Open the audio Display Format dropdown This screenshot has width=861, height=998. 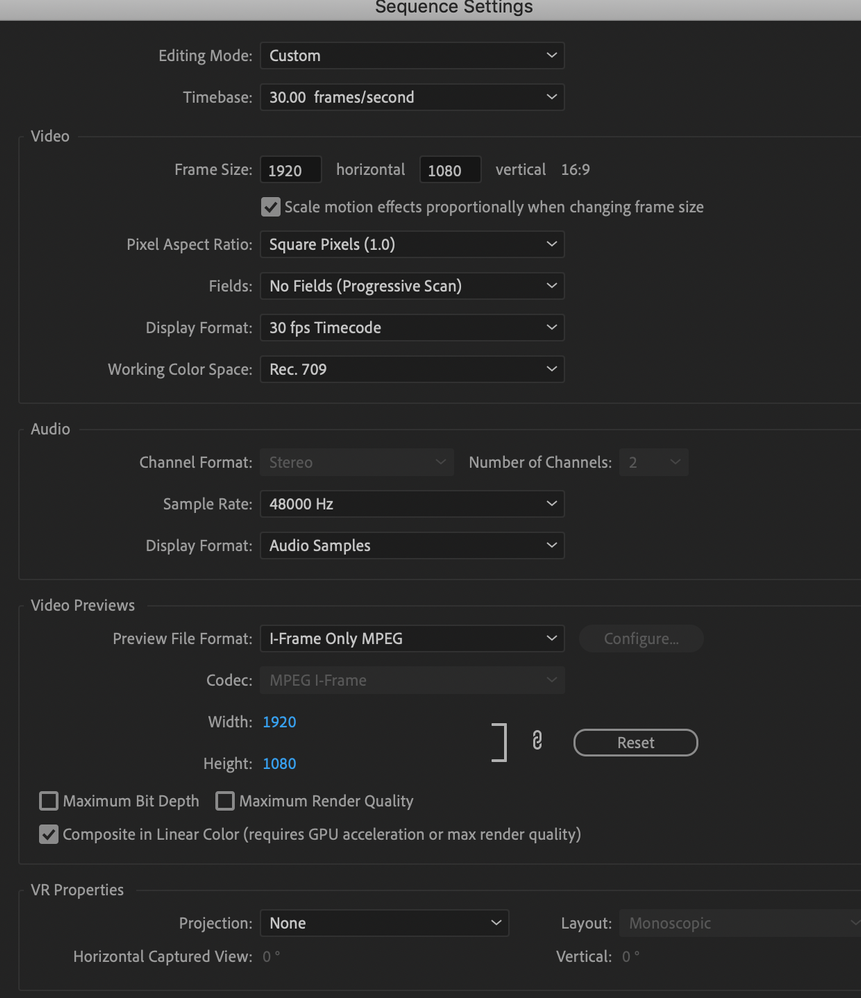coord(412,545)
